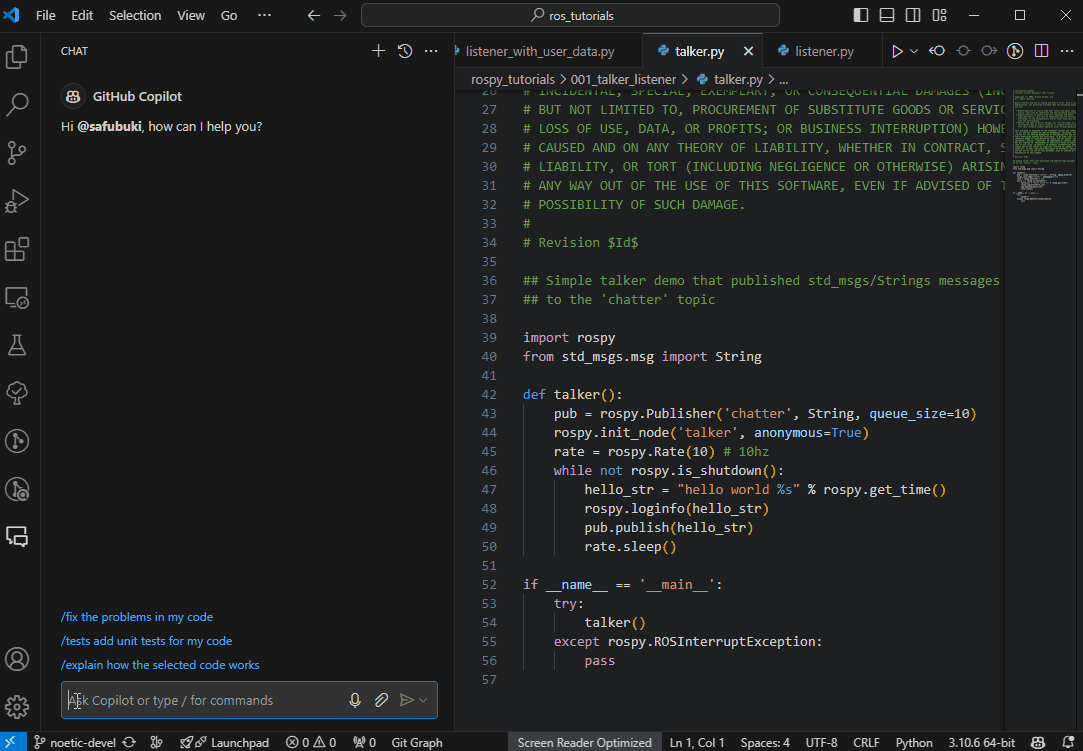The width and height of the screenshot is (1083, 751).
Task: Synchronize changes in status bar
Action: (x=129, y=742)
